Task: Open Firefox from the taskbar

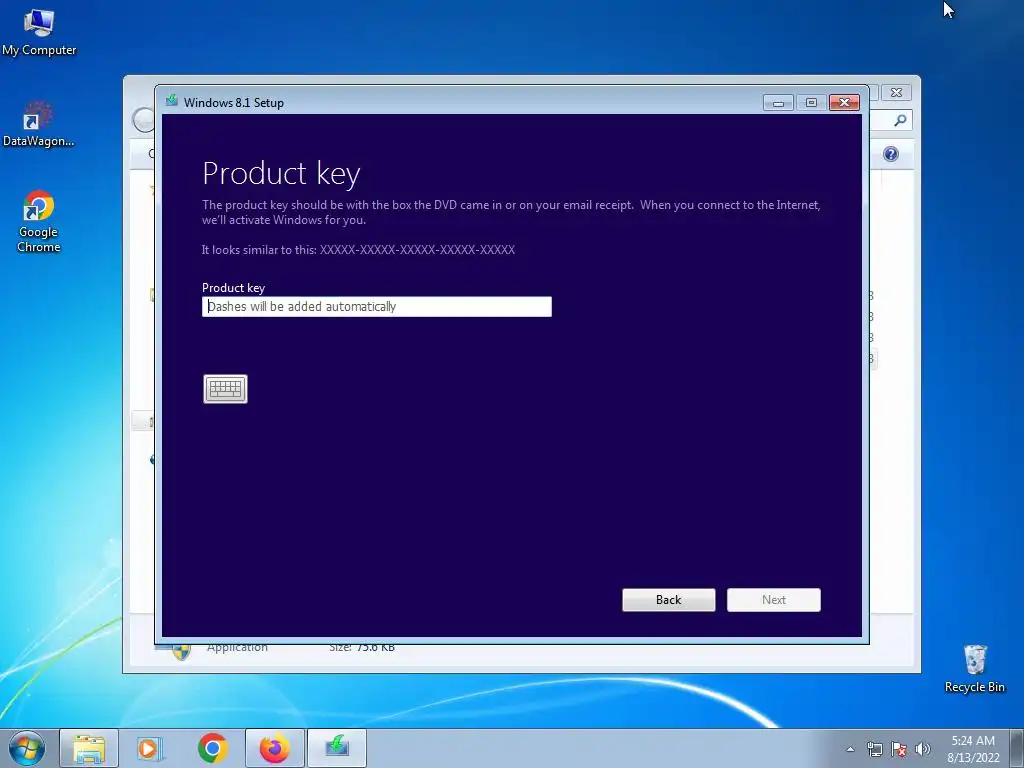Action: click(275, 748)
